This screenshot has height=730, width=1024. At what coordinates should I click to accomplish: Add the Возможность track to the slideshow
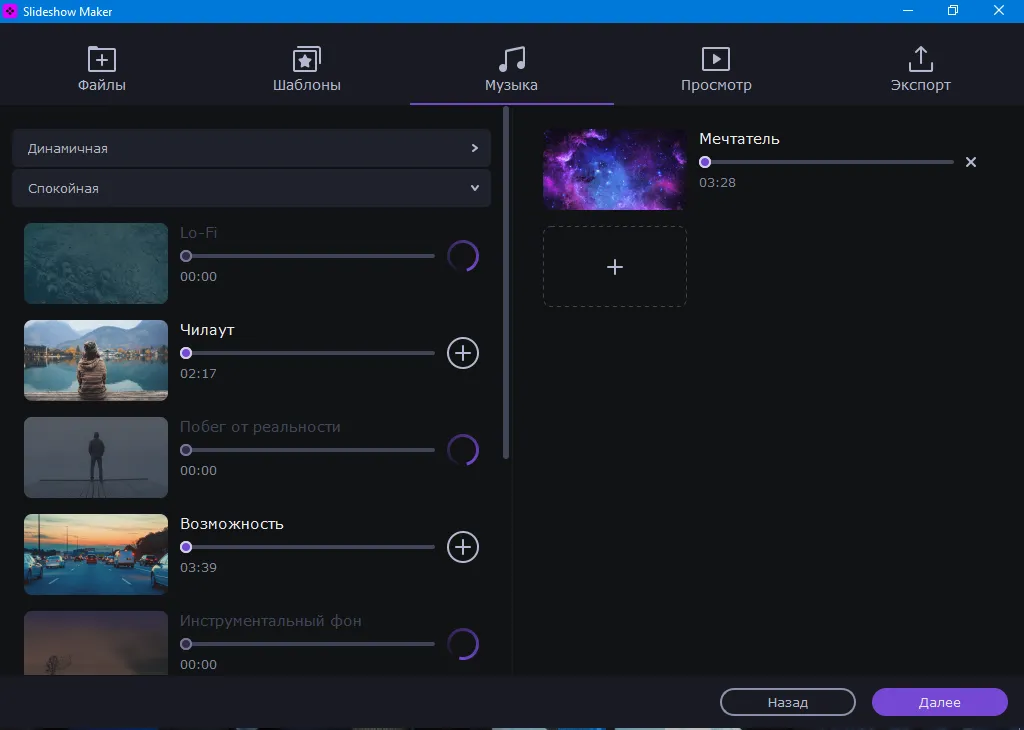click(462, 547)
